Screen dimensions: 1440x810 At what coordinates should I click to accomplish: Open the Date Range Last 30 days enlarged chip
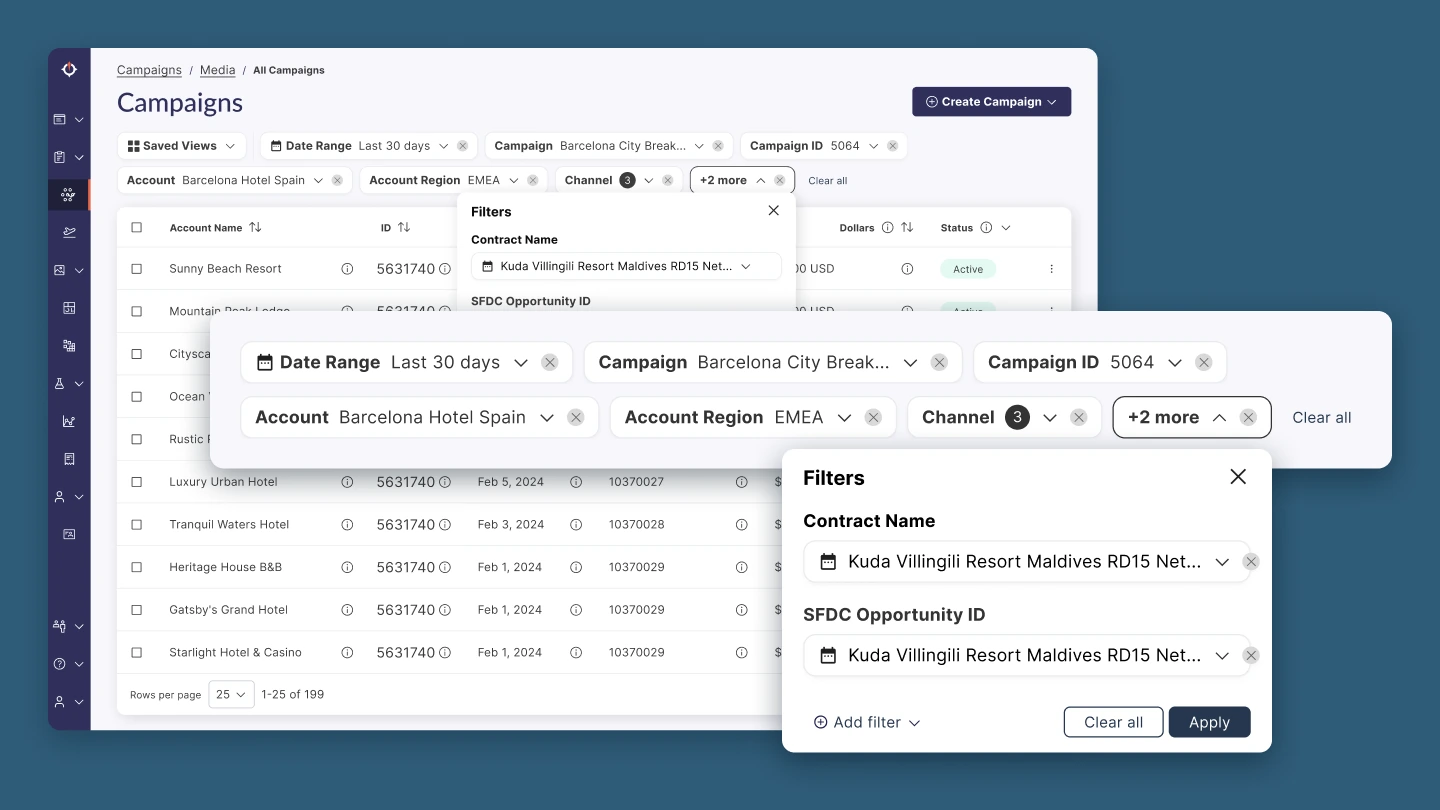406,362
